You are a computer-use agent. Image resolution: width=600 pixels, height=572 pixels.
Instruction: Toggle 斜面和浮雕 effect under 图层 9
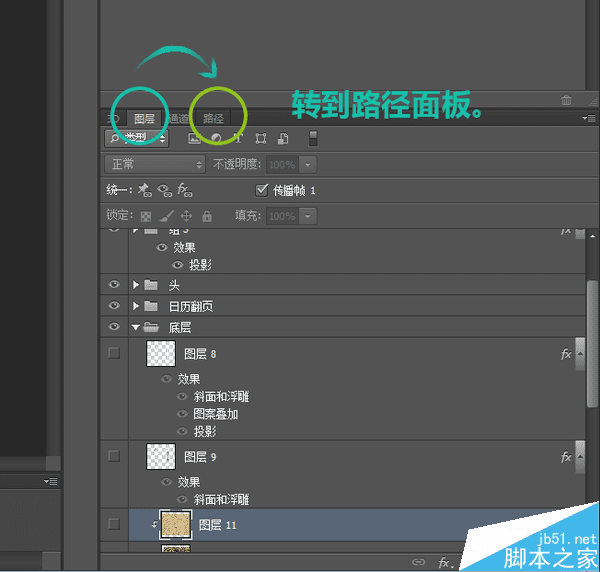pos(183,499)
